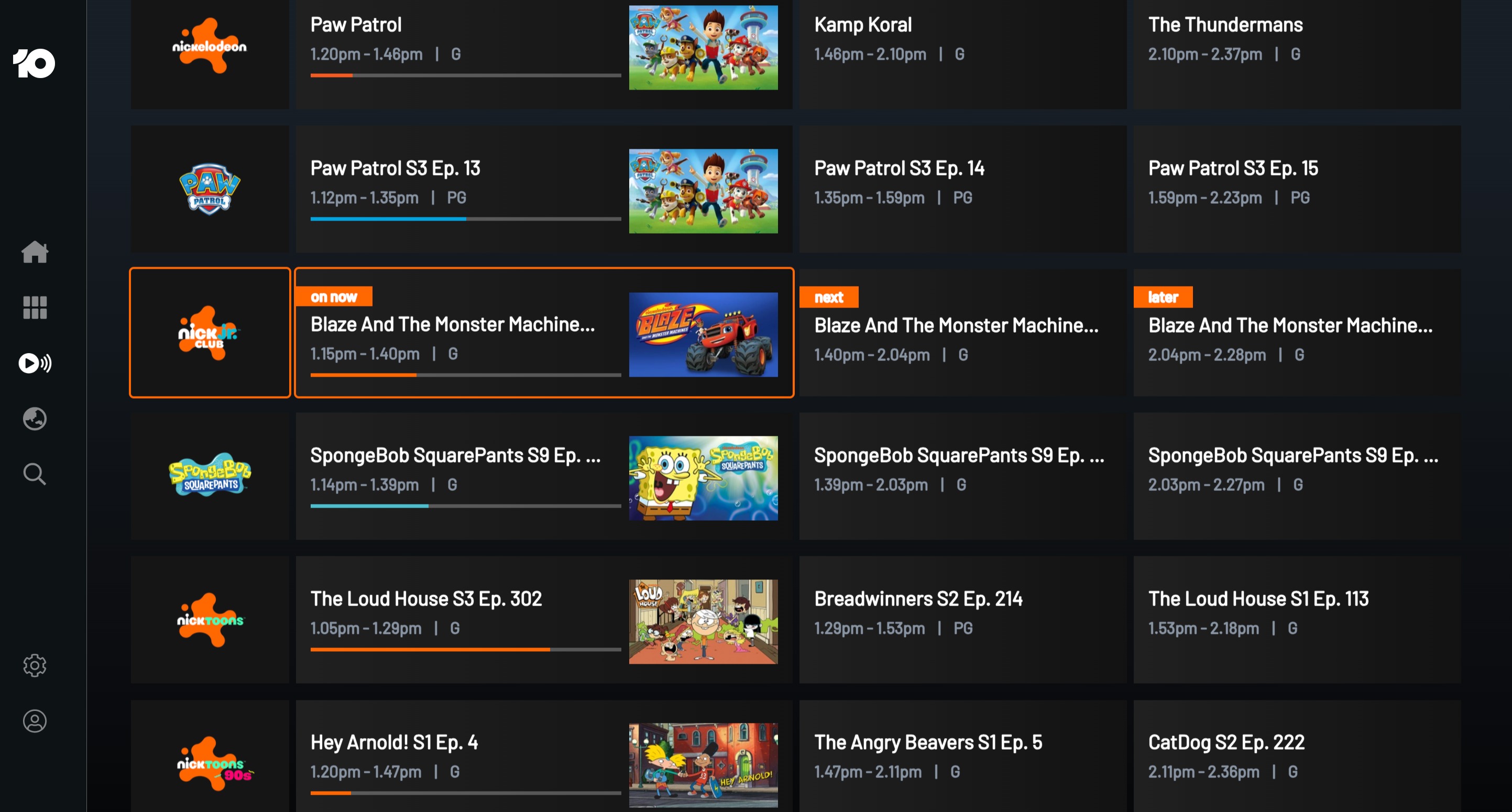Screen dimensions: 1512x812
Task: Open the Nickelodeon Paw Patrol thumbnail
Action: pyautogui.click(x=703, y=48)
